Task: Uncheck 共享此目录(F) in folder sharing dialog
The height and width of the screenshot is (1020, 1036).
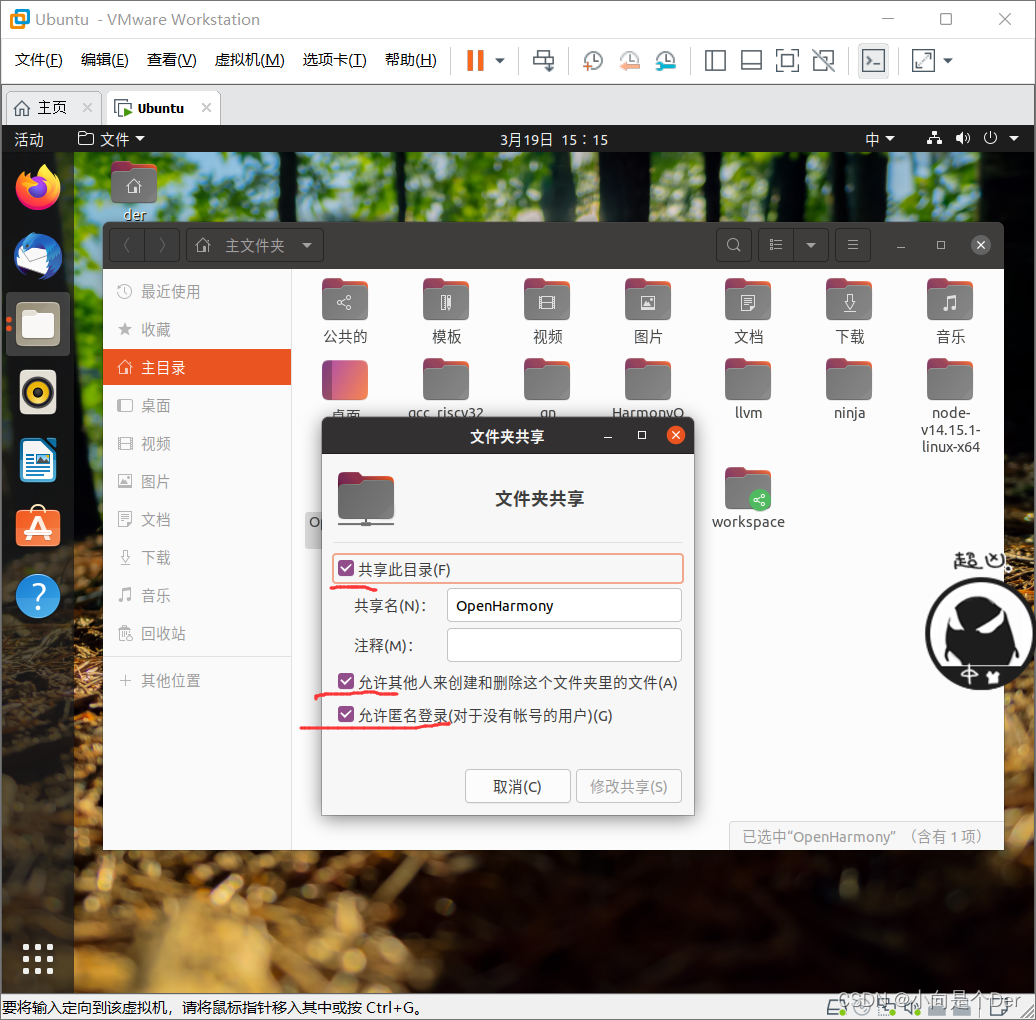Action: click(x=346, y=567)
